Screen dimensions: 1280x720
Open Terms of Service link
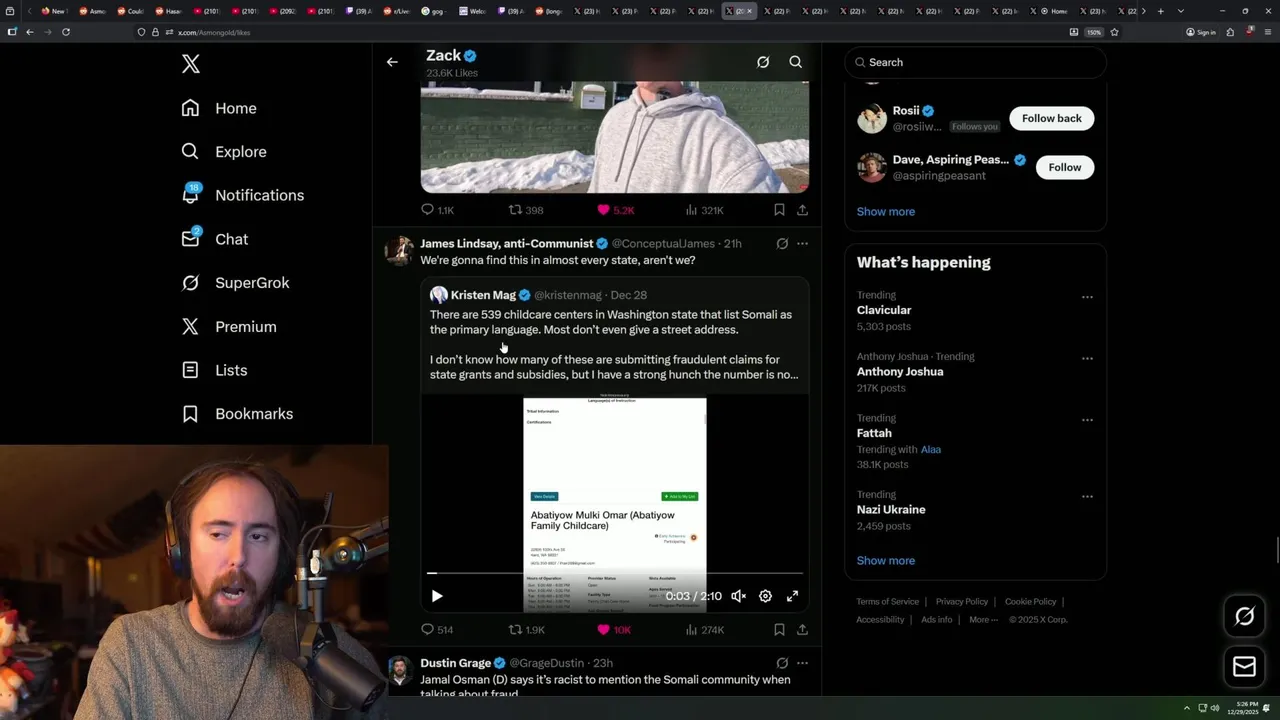887,602
